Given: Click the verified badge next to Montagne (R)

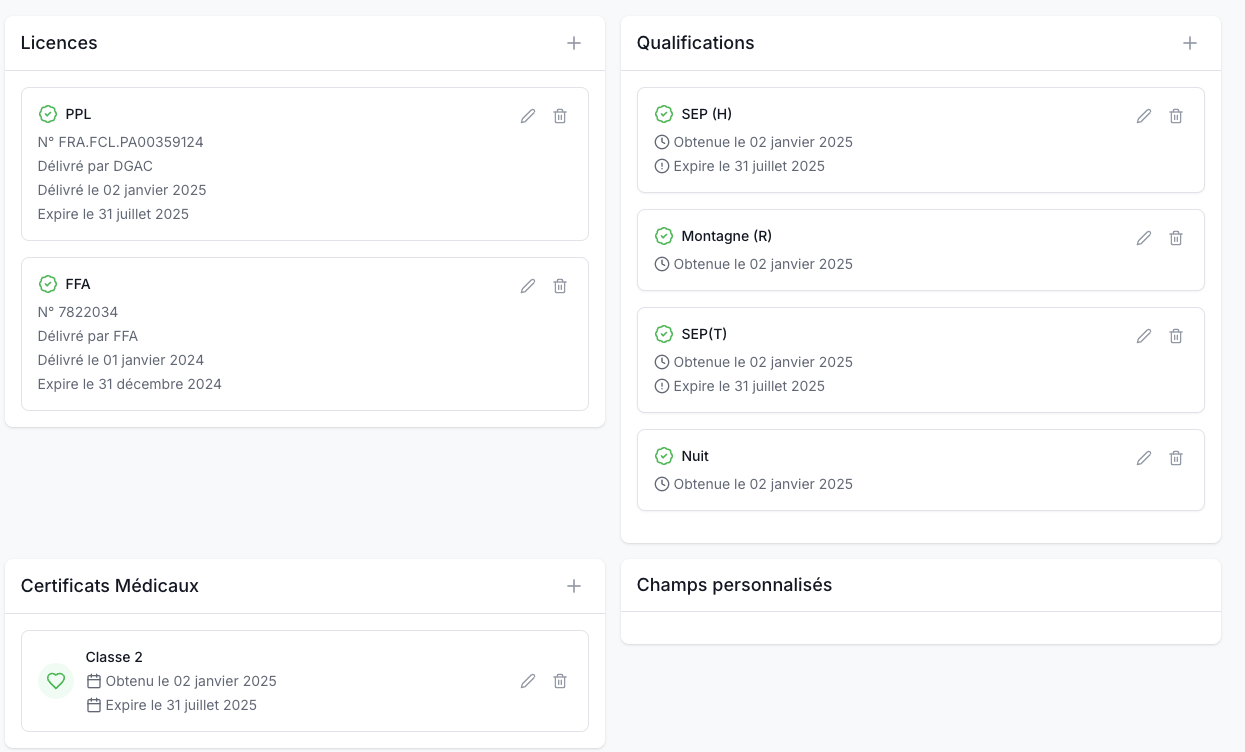Looking at the screenshot, I should click(664, 236).
